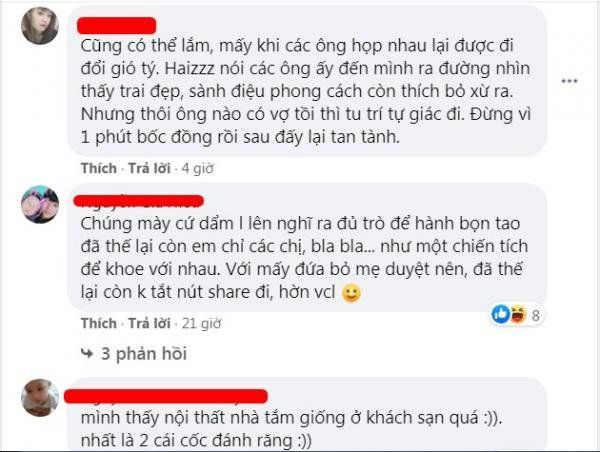Image resolution: width=600 pixels, height=452 pixels.
Task: Open the redacted name of third commenter
Action: click(166, 396)
